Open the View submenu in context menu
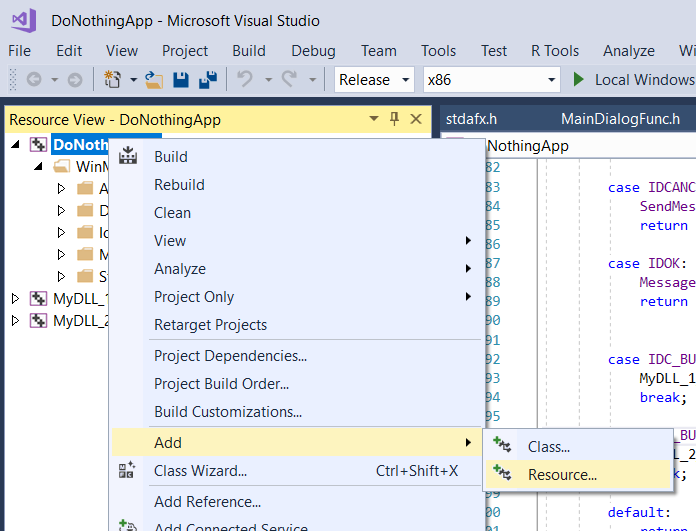Screen dimensions: 696x531 pos(296,241)
